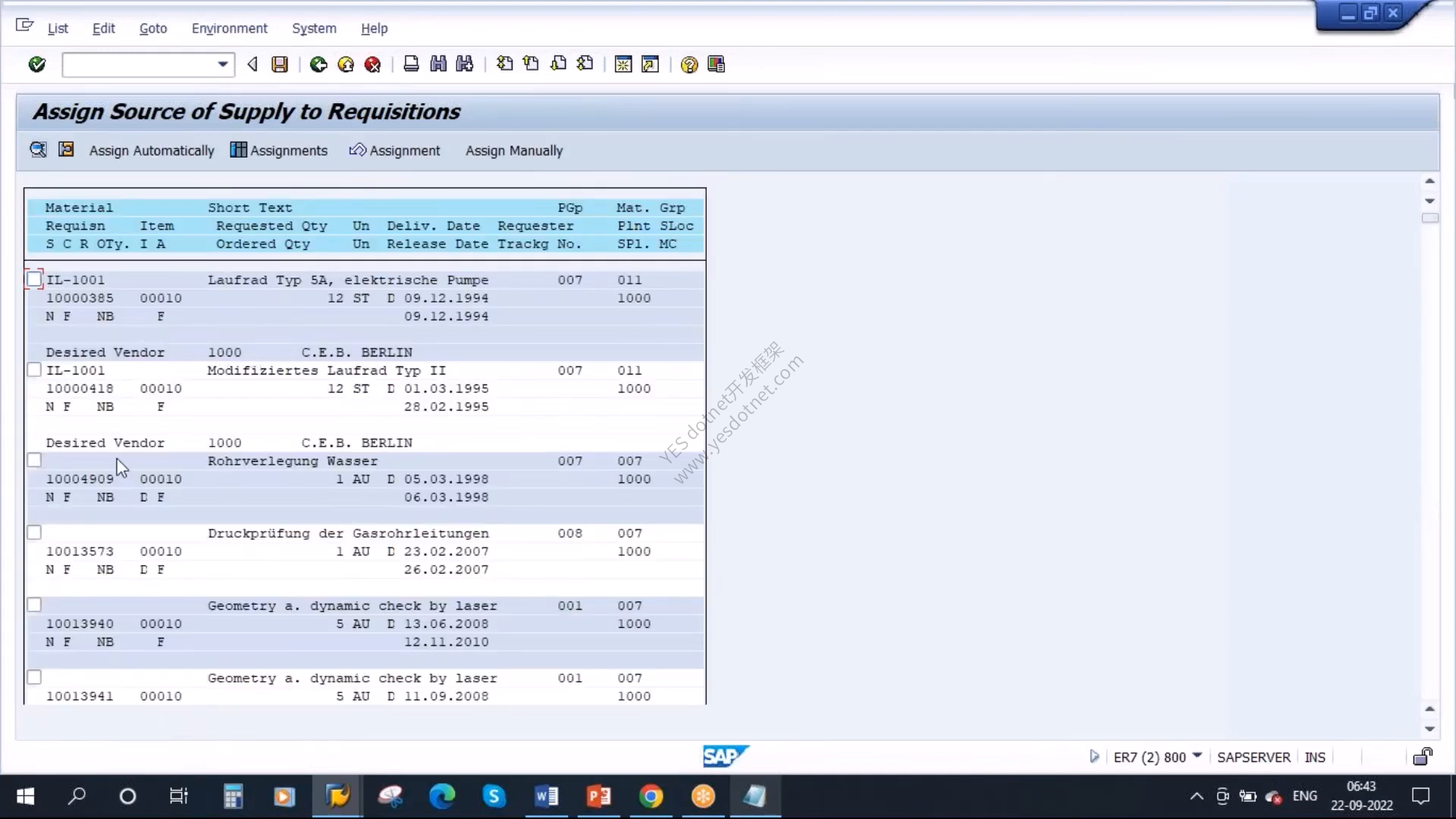Click the Detail magnifier icon
This screenshot has height=819, width=1456.
[38, 149]
